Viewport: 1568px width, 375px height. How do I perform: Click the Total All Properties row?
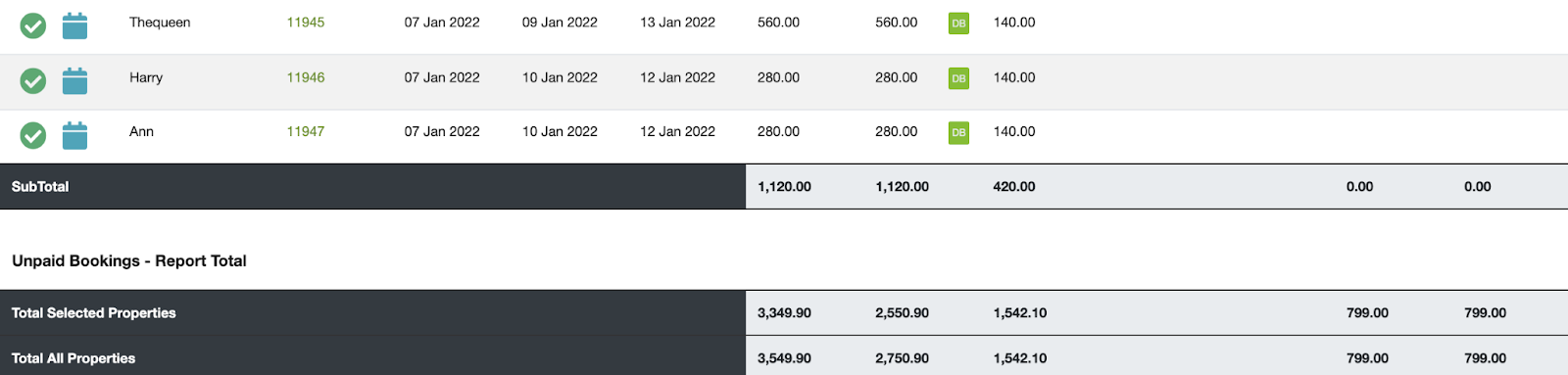click(784, 356)
